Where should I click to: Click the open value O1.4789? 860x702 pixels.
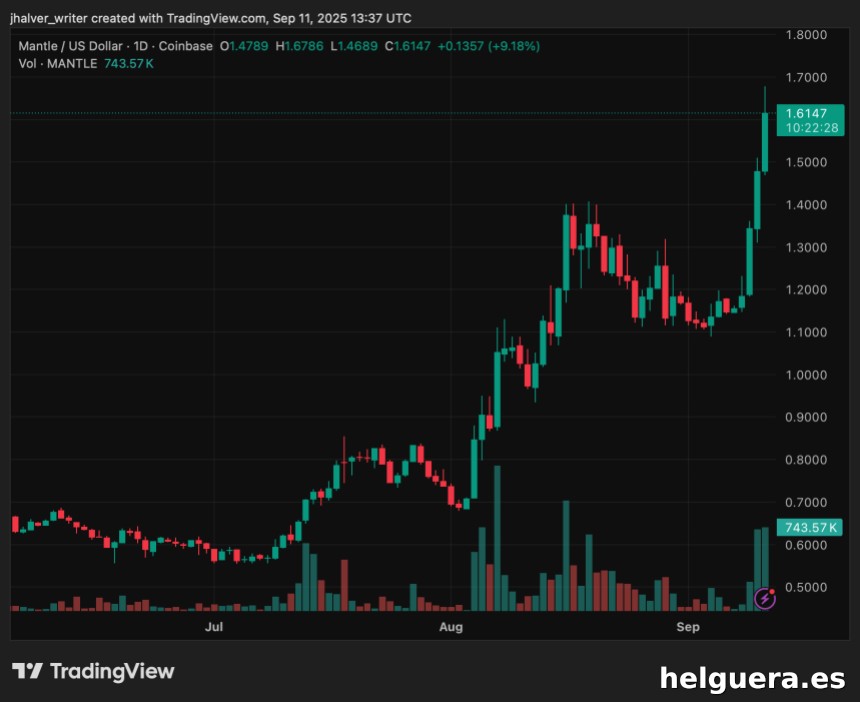(x=244, y=46)
